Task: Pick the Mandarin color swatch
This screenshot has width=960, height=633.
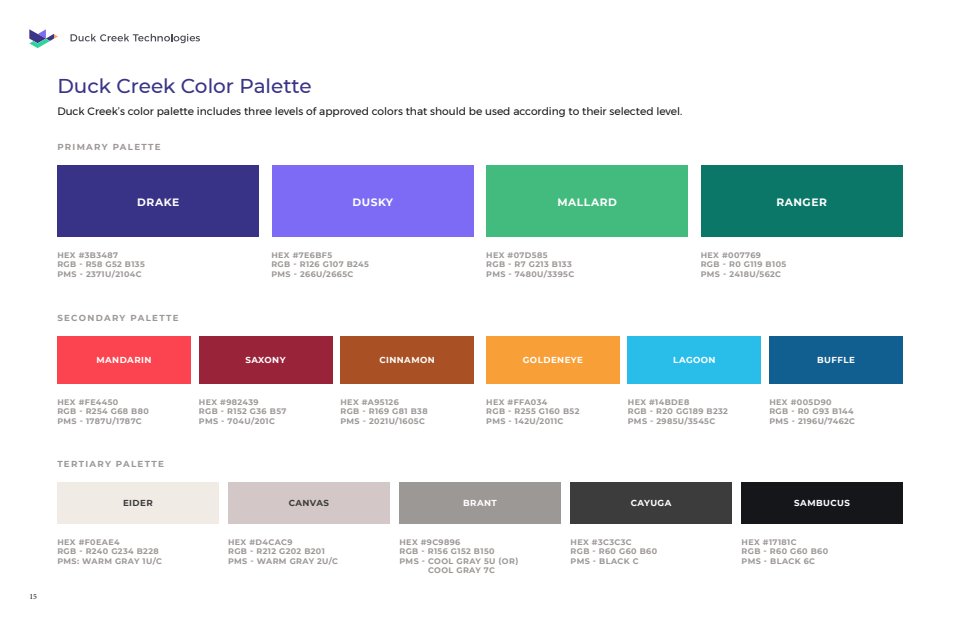Action: 124,360
